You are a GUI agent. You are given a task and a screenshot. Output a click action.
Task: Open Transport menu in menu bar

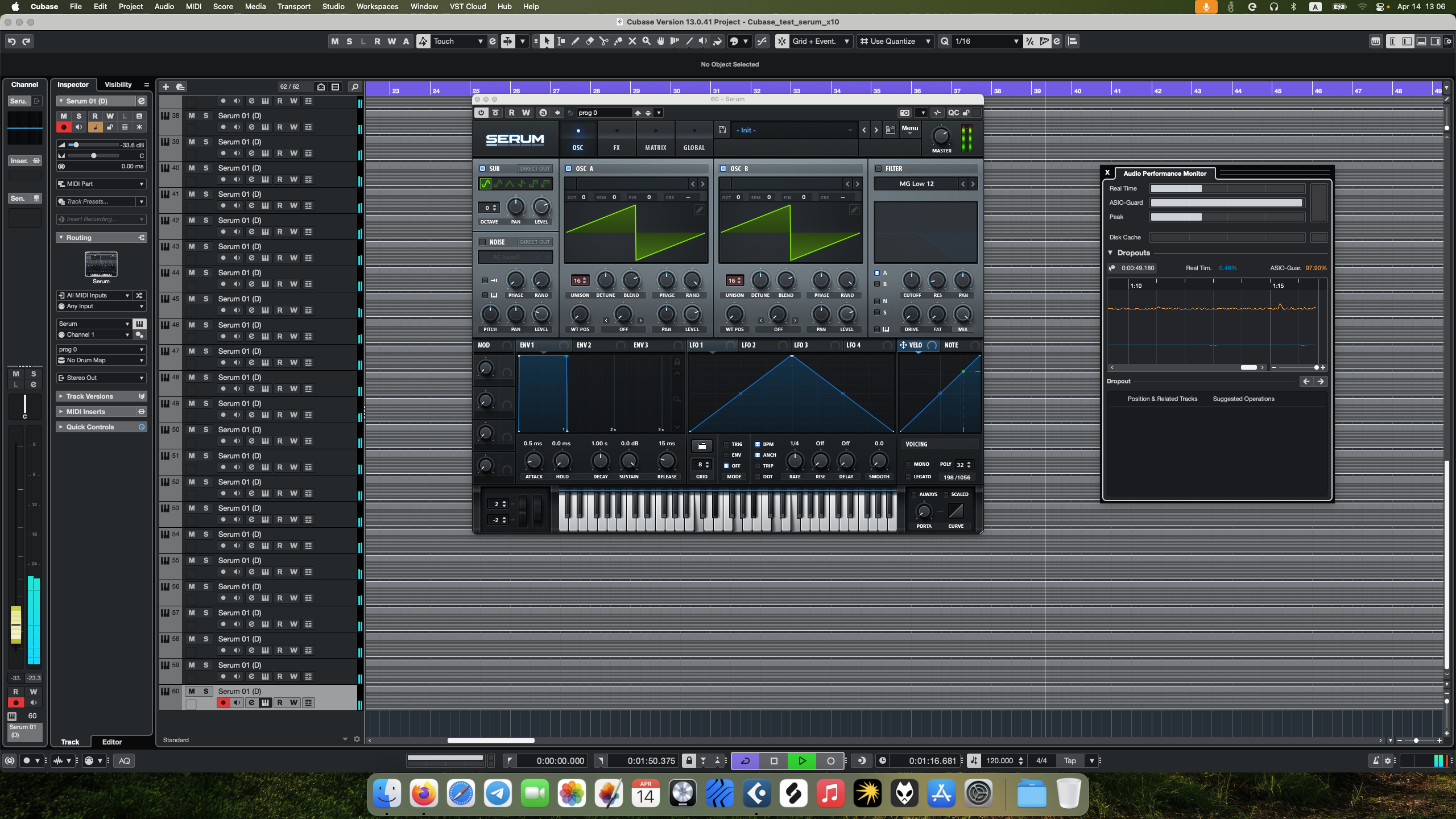coord(293,6)
